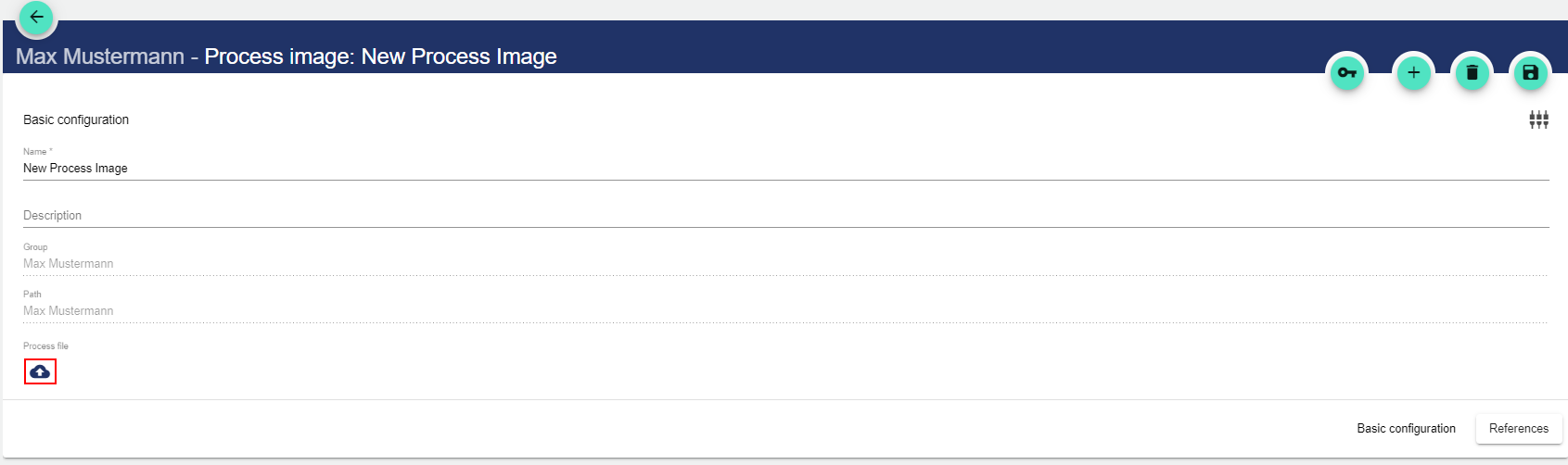Click the small Group label
This screenshot has width=1568, height=465.
(35, 246)
